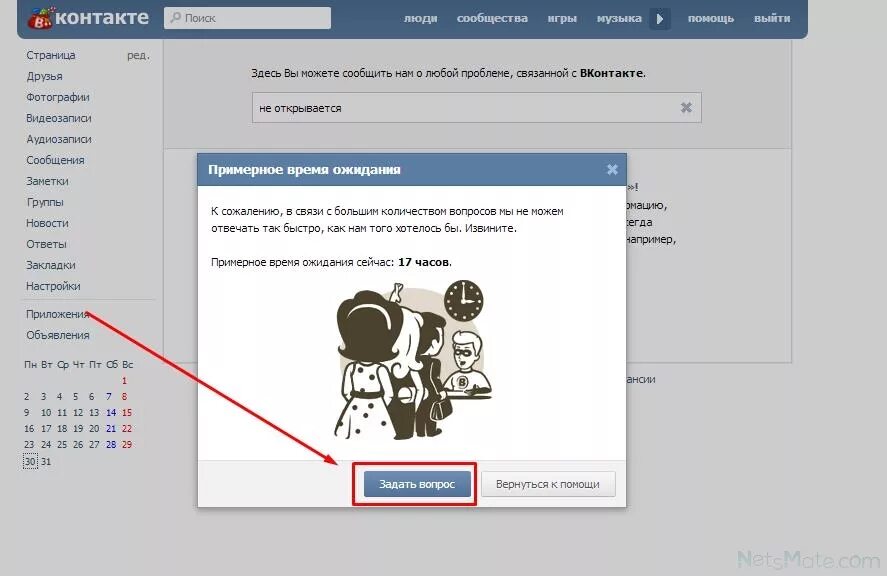This screenshot has width=887, height=576.
Task: Open Настройки in the sidebar
Action: (53, 286)
